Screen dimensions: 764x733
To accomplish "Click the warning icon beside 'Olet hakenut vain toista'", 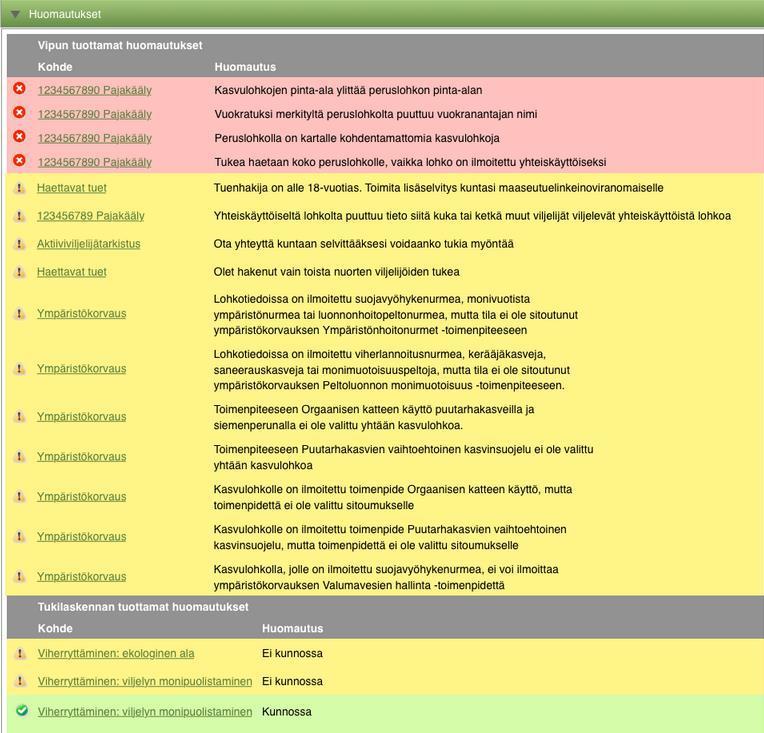I will tap(19, 272).
